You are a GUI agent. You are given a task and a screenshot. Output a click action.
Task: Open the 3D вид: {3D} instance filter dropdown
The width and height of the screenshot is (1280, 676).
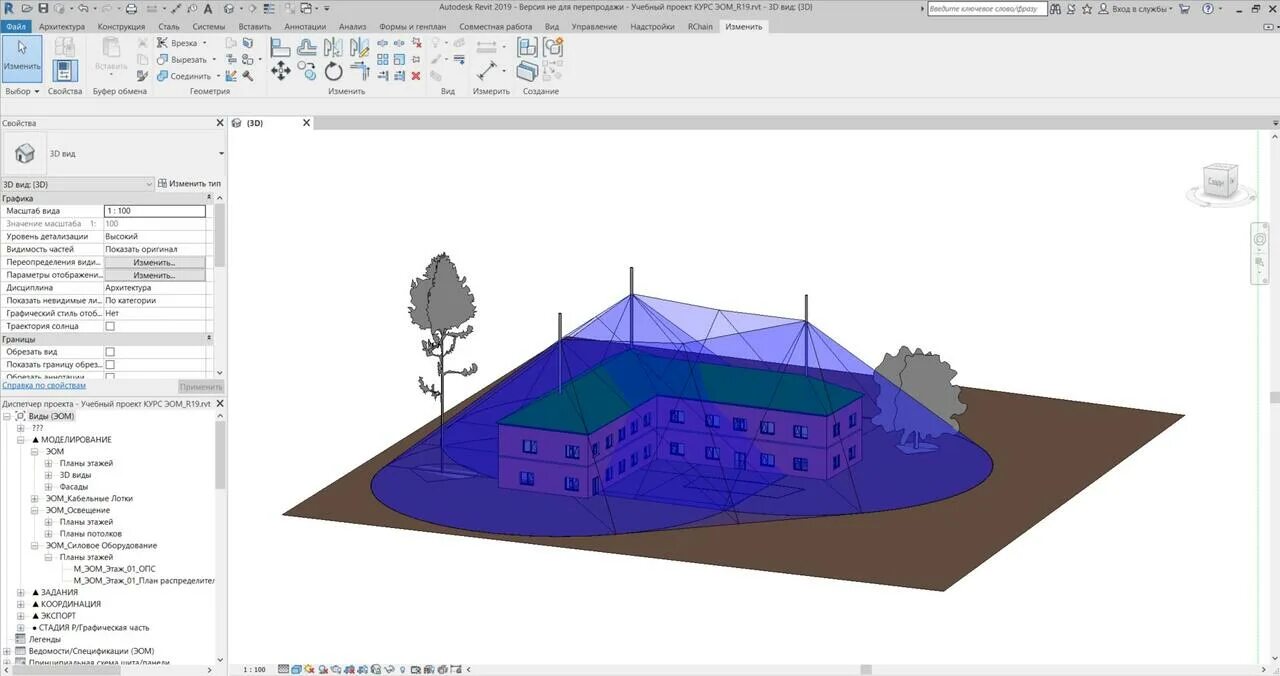78,184
